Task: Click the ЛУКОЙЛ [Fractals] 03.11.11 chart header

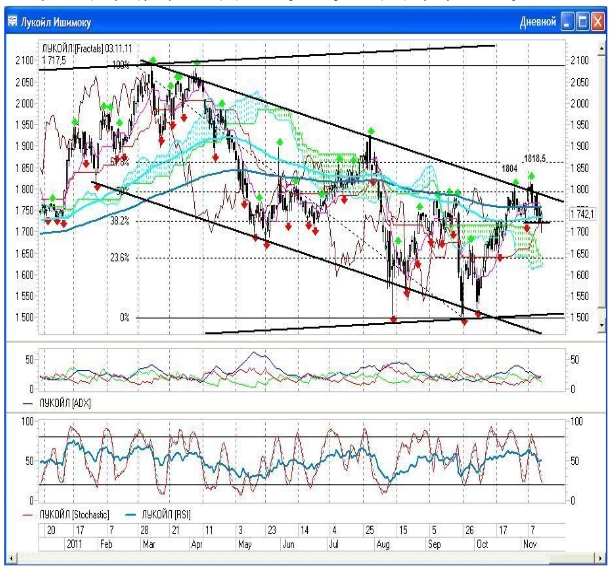Action: (87, 49)
